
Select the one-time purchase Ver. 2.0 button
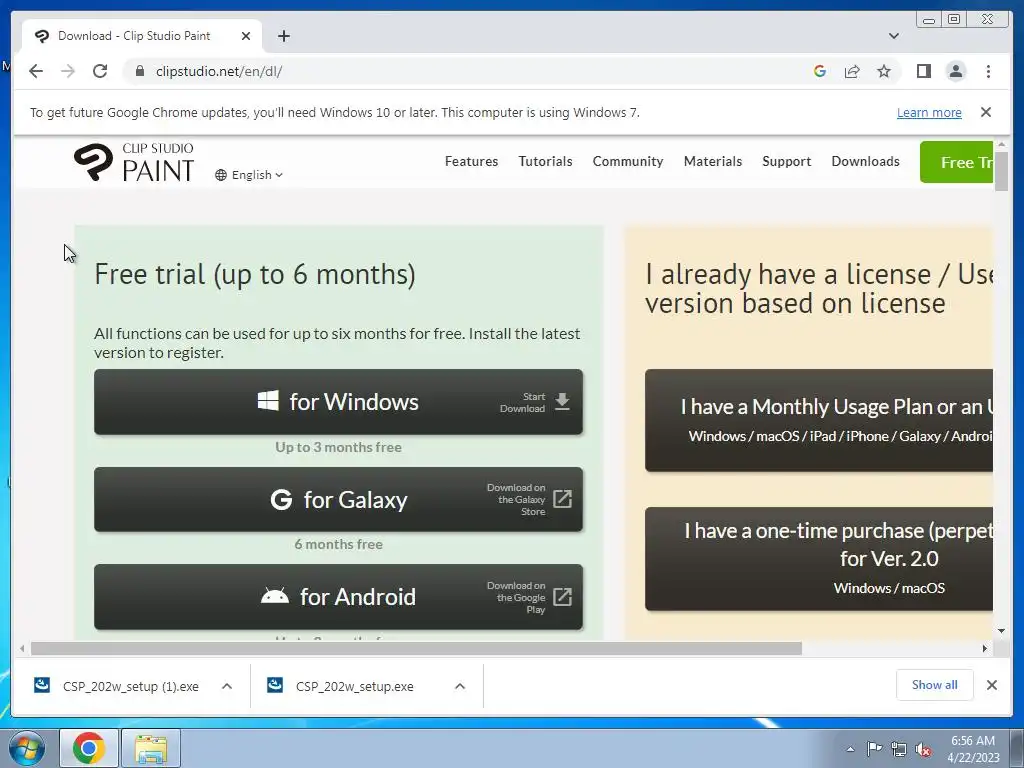819,559
